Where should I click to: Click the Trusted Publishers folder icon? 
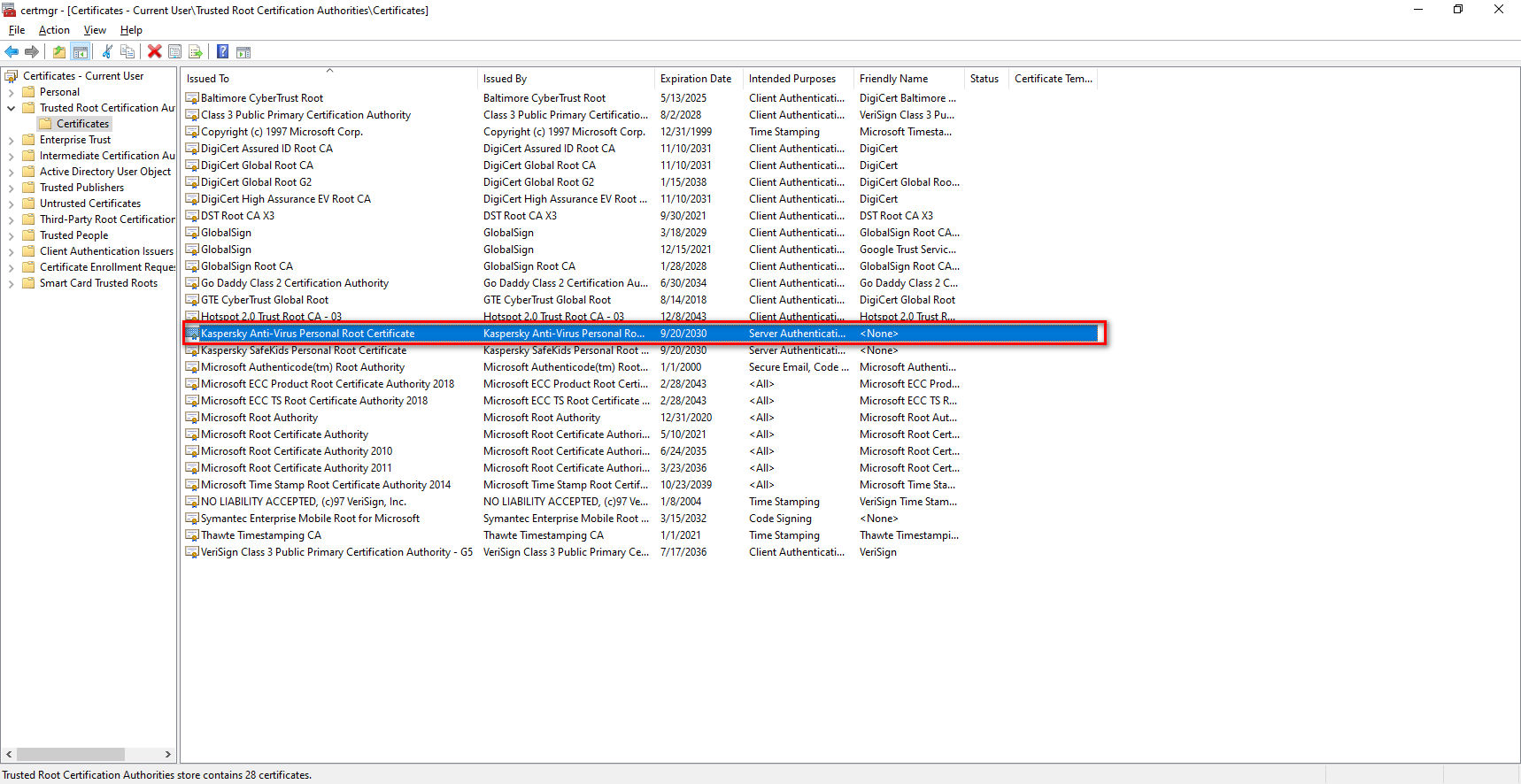[x=28, y=188]
